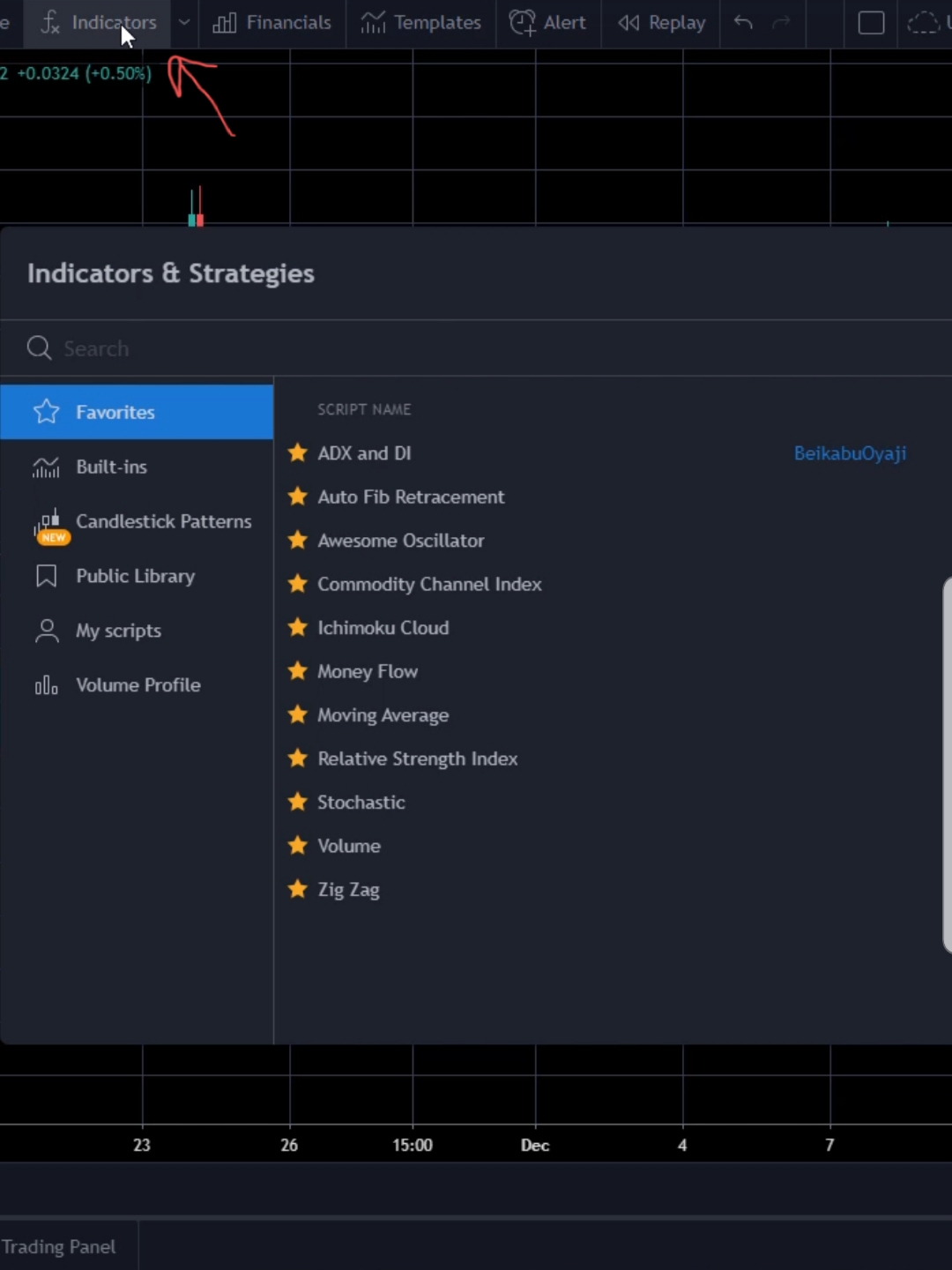Viewport: 952px width, 1270px height.
Task: Switch to the Built-ins category
Action: [x=137, y=467]
